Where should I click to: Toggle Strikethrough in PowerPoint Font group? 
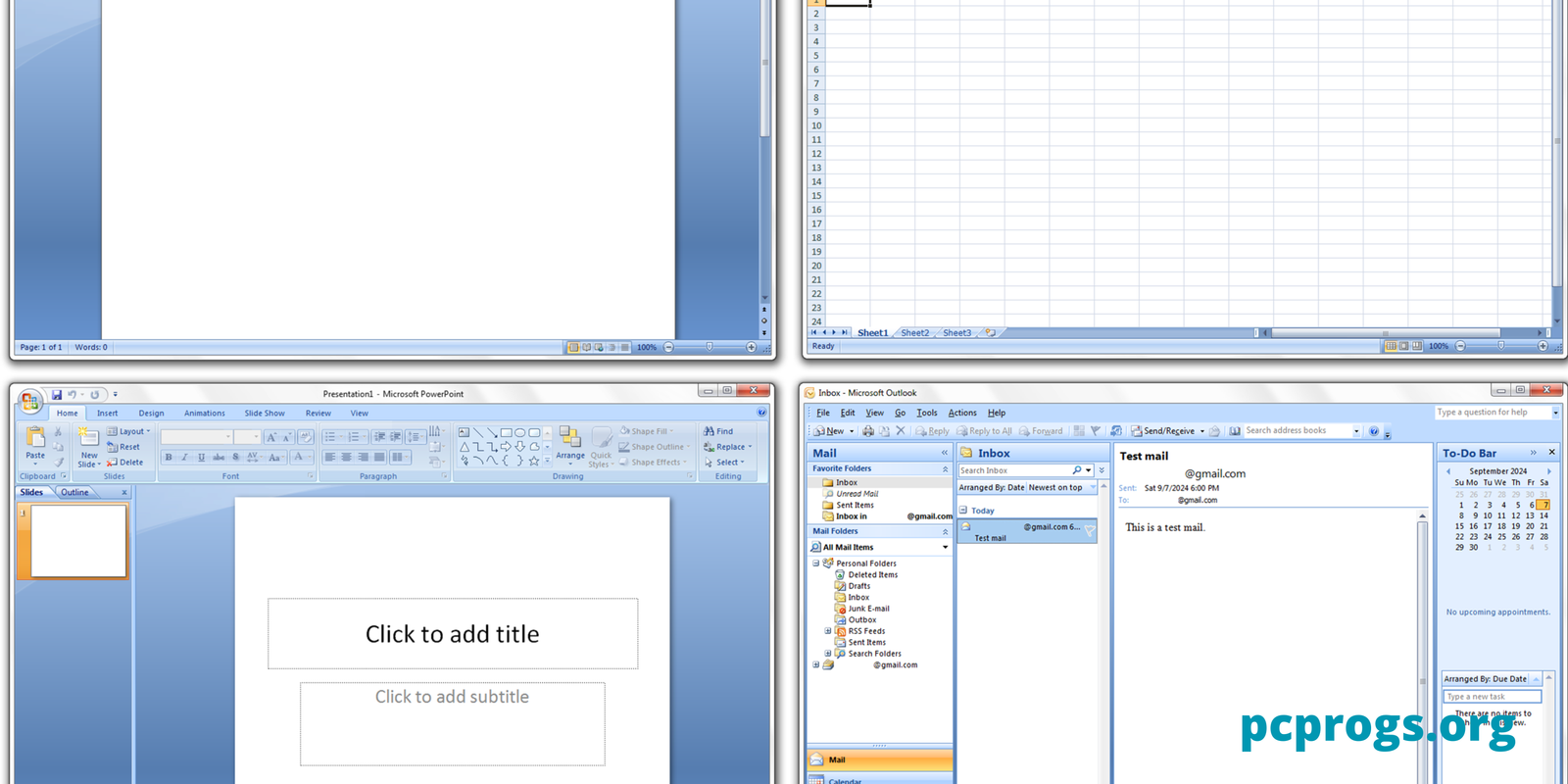point(219,457)
